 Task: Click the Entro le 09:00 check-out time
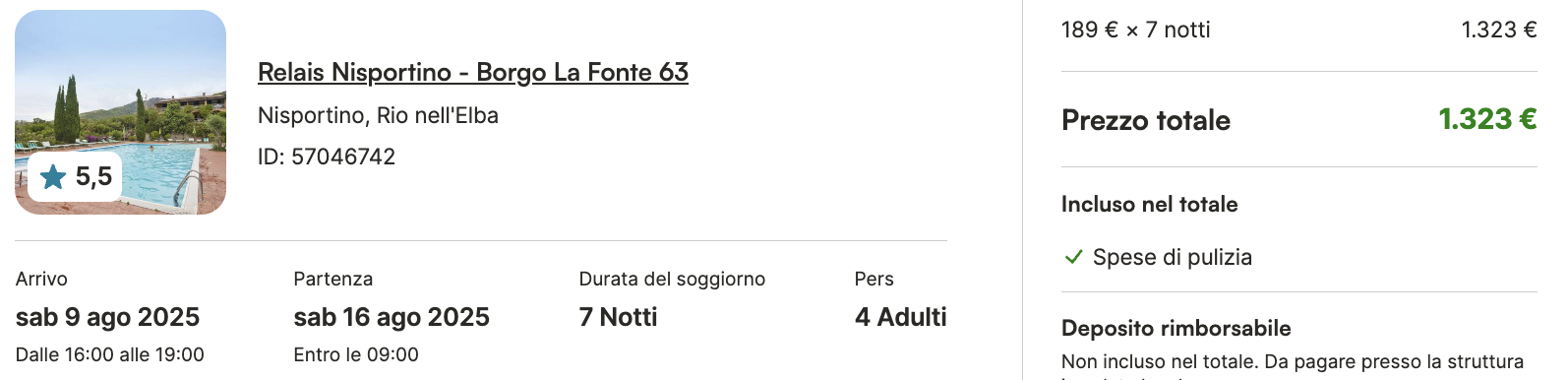(x=356, y=354)
